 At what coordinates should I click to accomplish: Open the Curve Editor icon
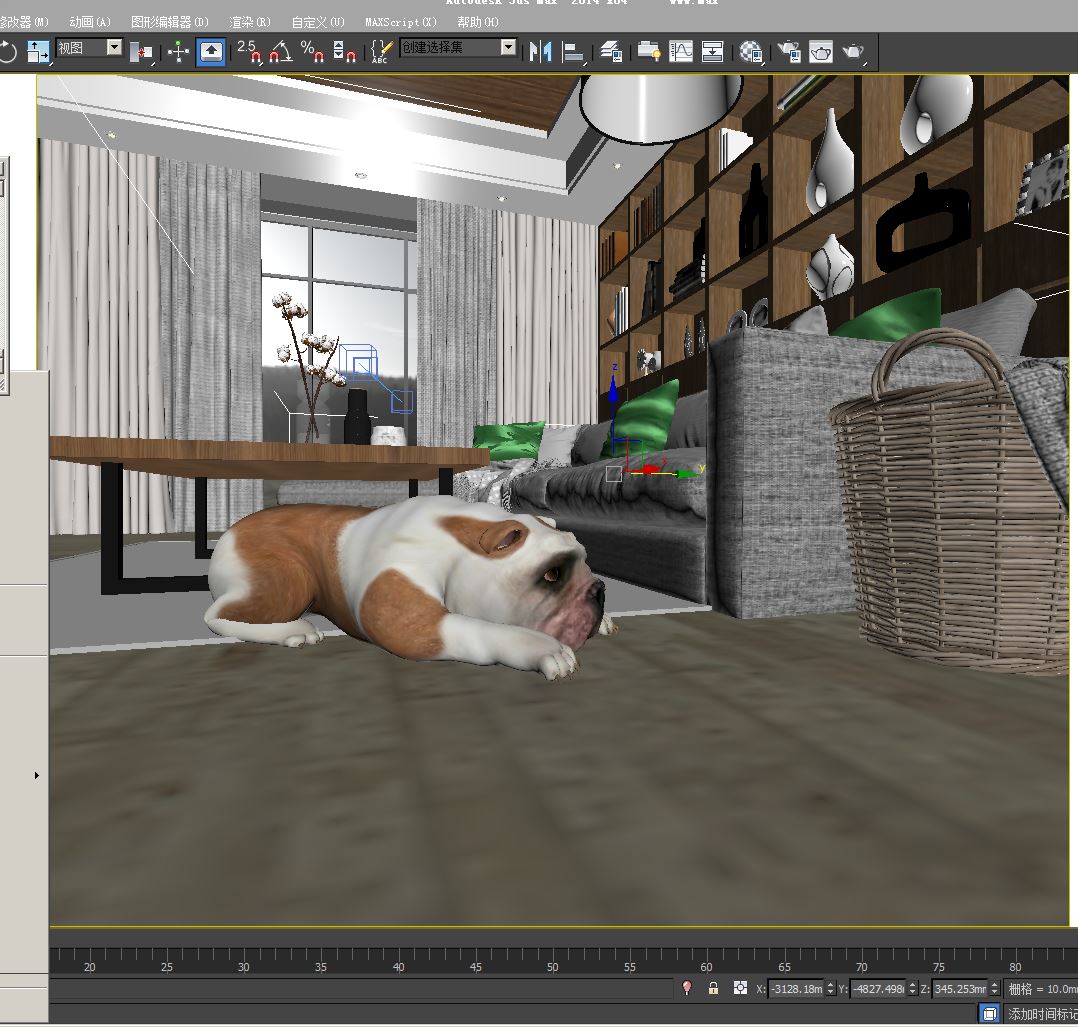pyautogui.click(x=681, y=52)
